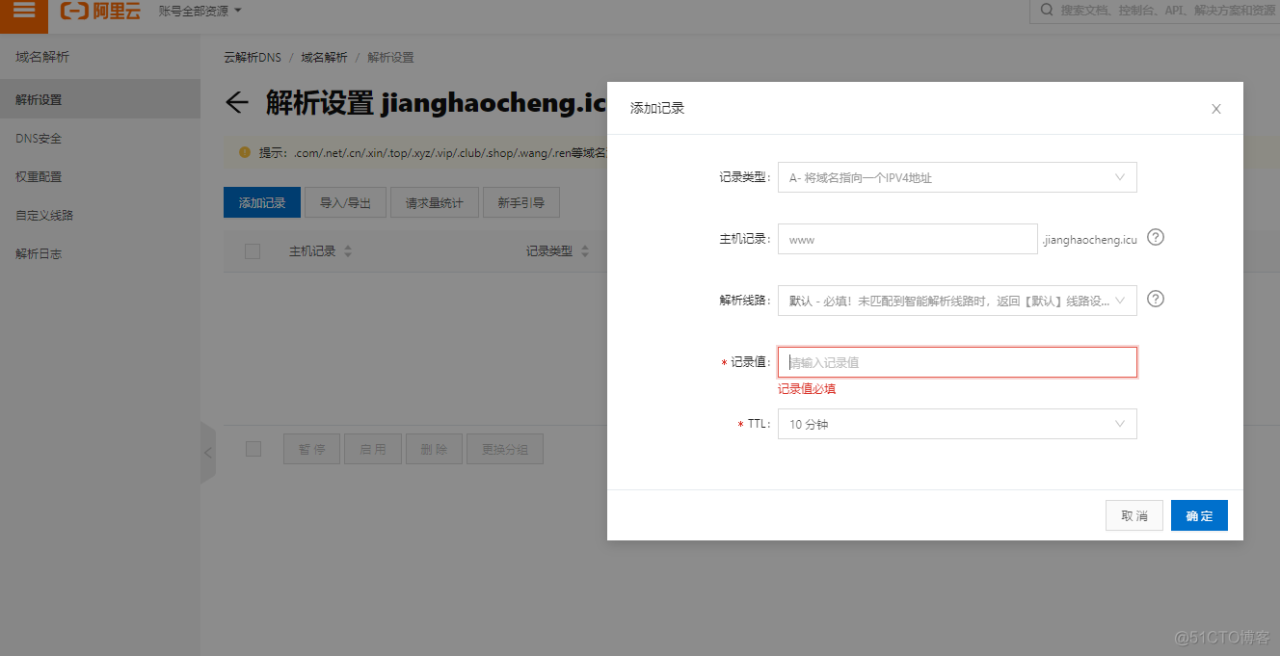Image resolution: width=1280 pixels, height=656 pixels.
Task: Go back with the arrow beside 解析设置
Action: pos(237,102)
